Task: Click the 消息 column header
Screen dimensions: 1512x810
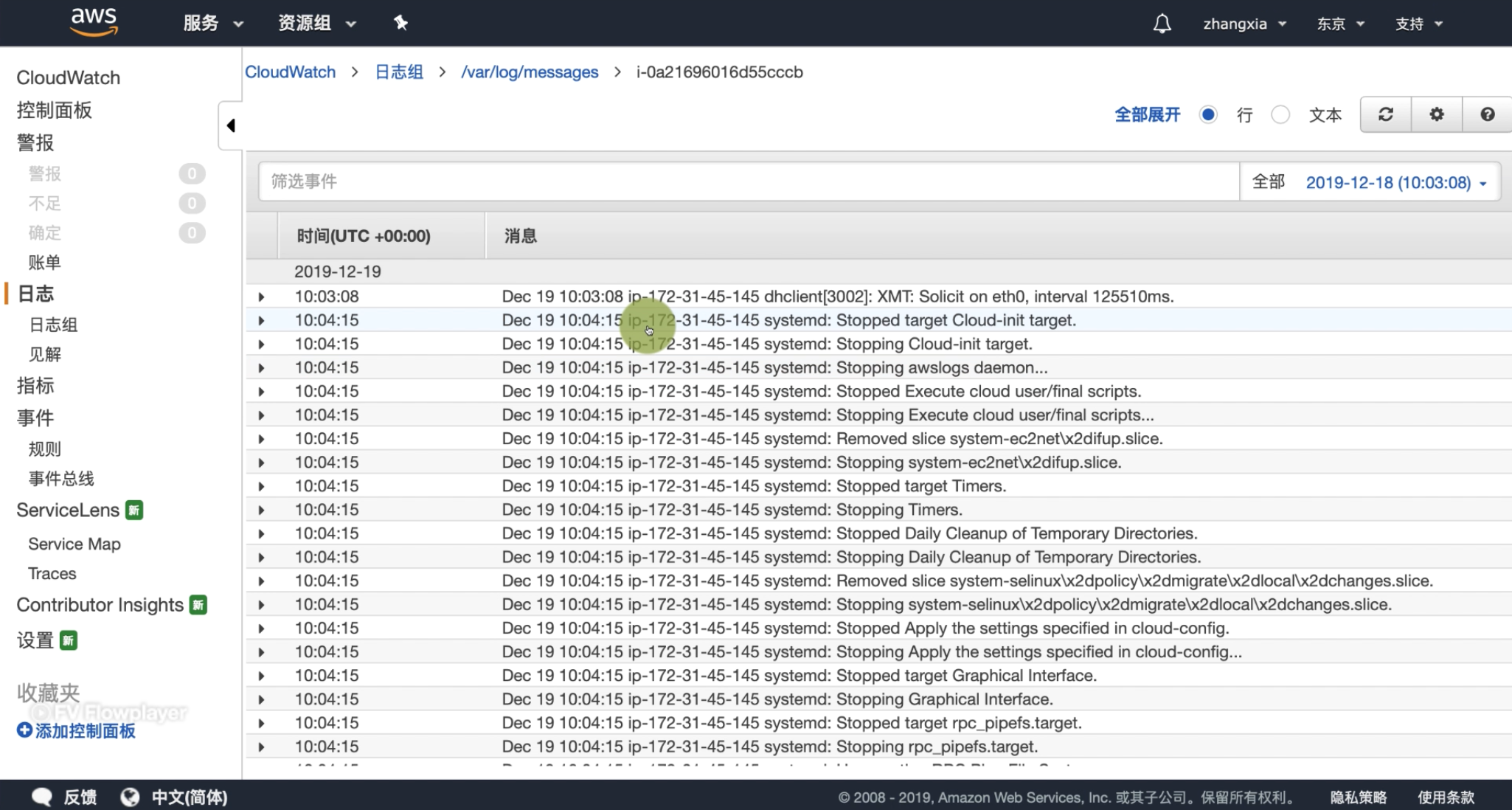Action: [520, 235]
